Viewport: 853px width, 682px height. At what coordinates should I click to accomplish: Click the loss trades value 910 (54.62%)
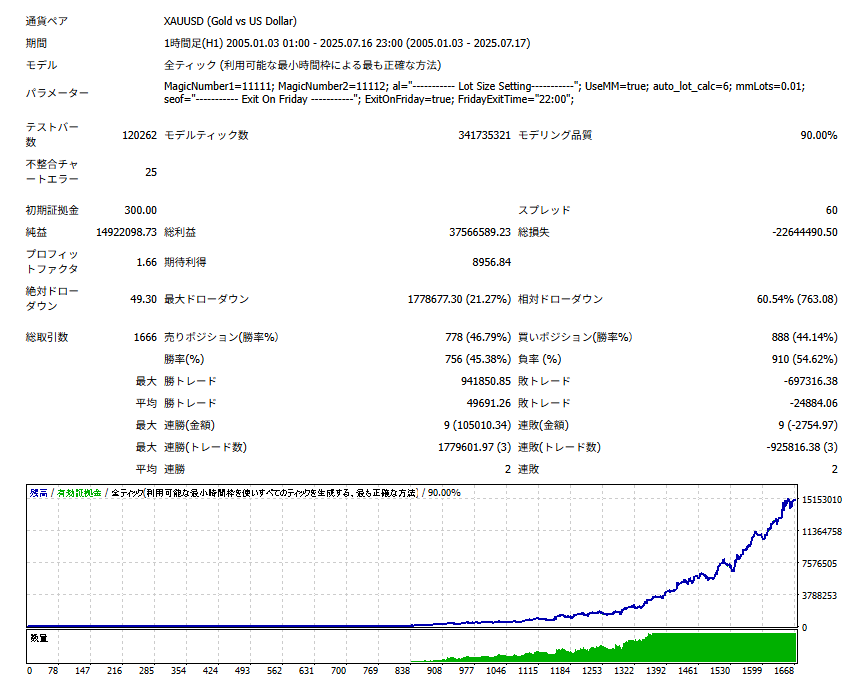804,359
